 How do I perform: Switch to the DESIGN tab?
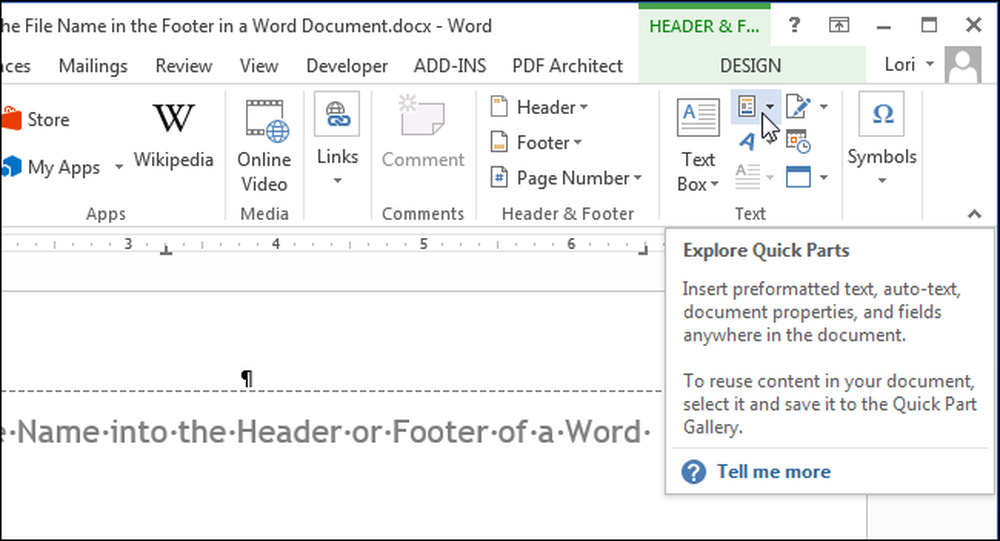tap(751, 66)
